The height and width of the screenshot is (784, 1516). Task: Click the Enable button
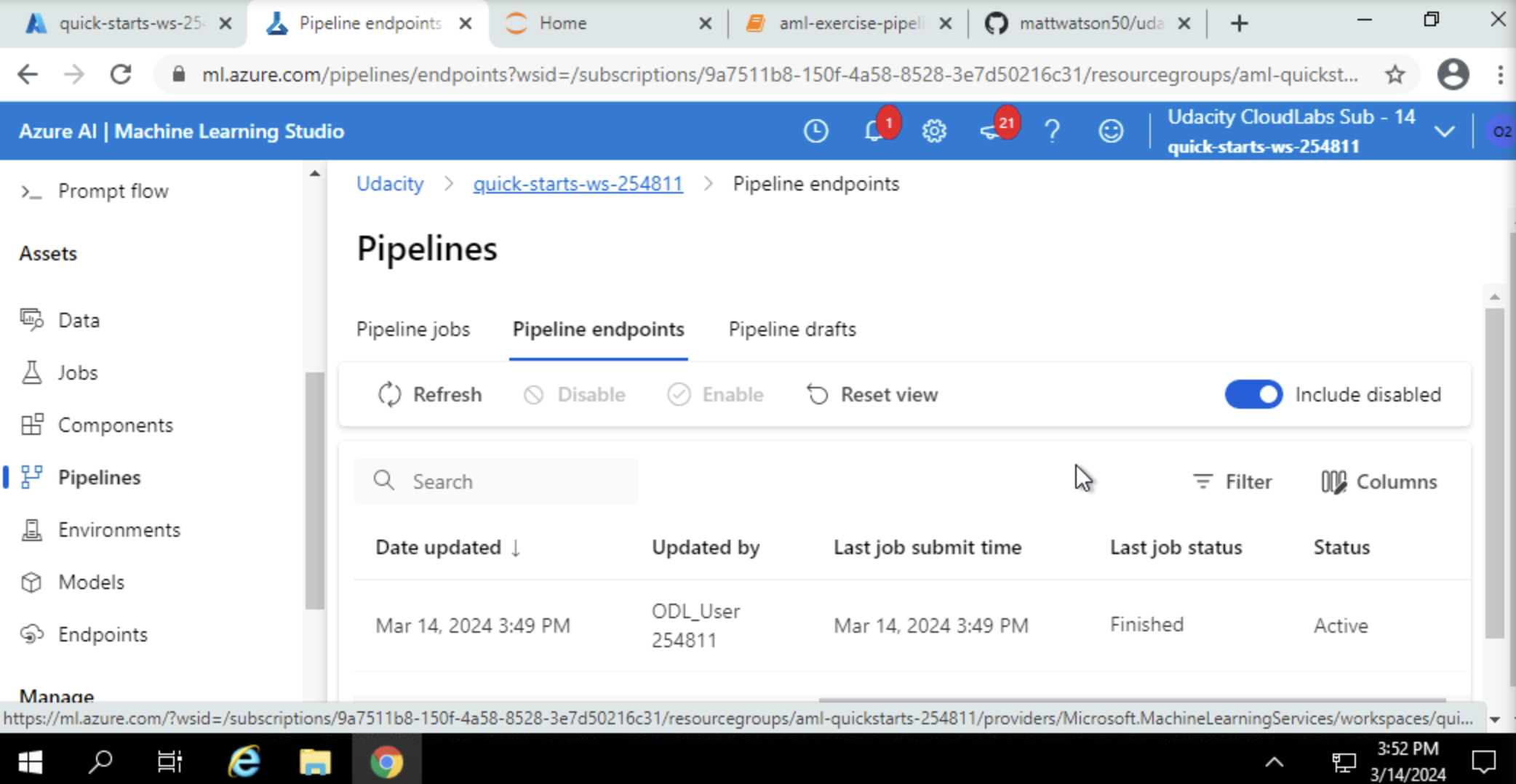pyautogui.click(x=716, y=394)
